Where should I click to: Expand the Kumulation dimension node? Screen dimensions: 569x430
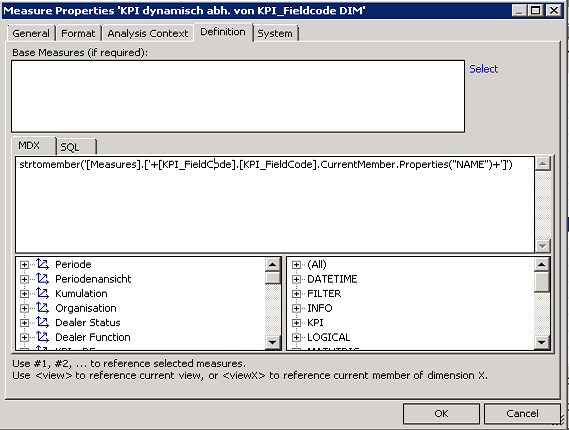point(24,294)
